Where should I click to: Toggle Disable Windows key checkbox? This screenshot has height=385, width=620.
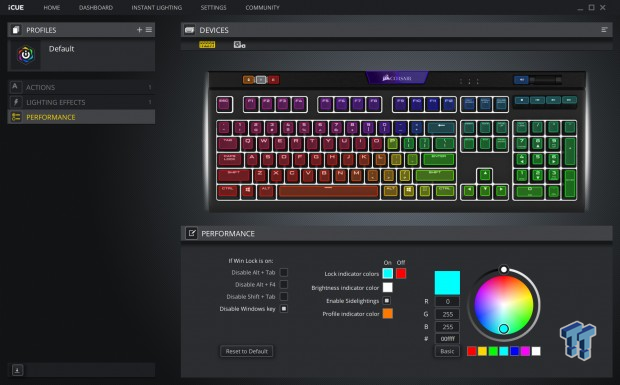pos(284,309)
